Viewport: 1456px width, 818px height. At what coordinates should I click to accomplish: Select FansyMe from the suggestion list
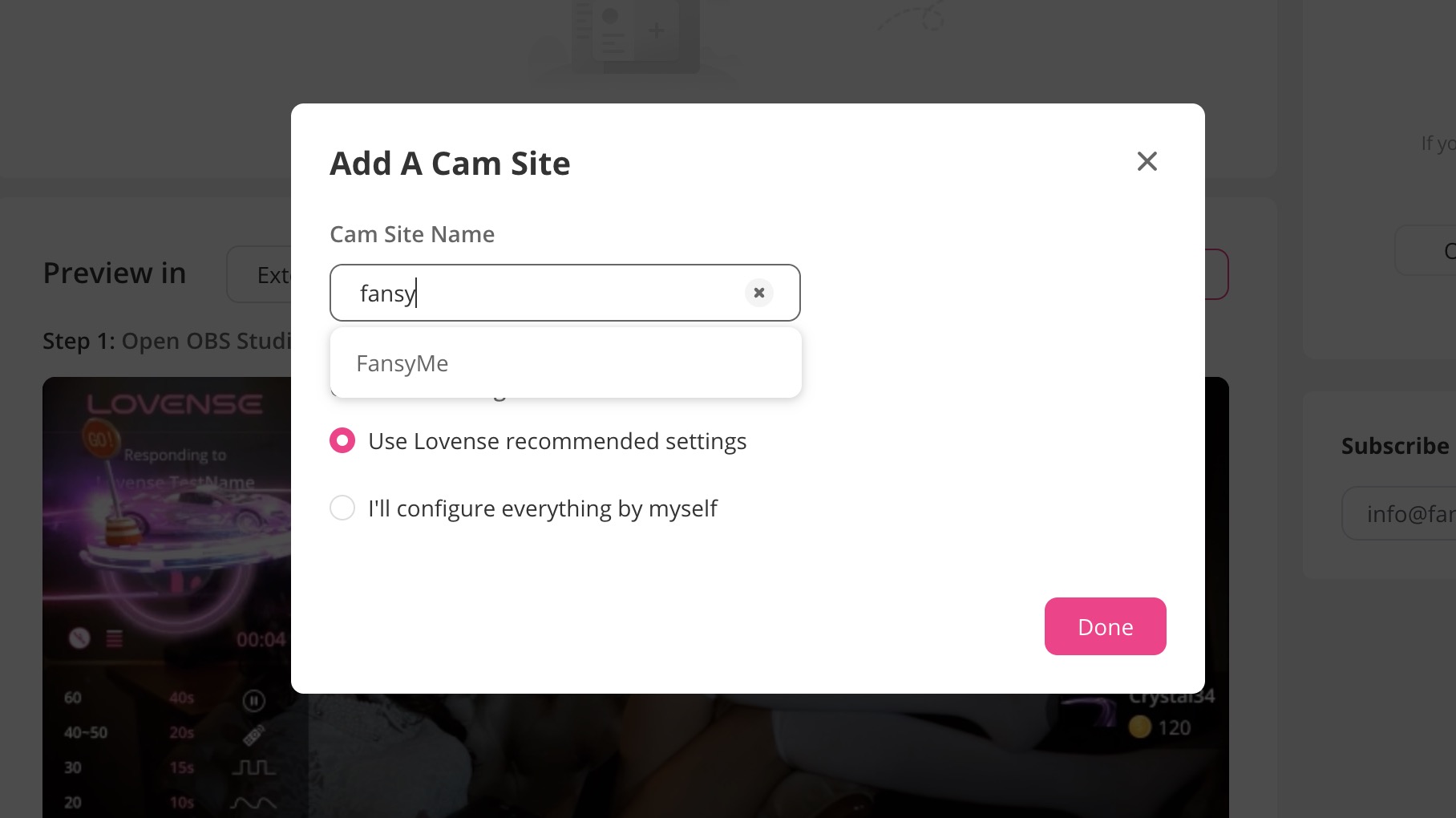[402, 363]
